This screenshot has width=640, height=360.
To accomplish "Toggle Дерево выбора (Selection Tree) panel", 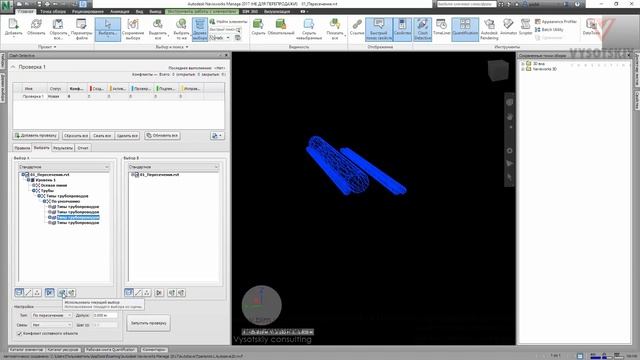I will point(200,29).
